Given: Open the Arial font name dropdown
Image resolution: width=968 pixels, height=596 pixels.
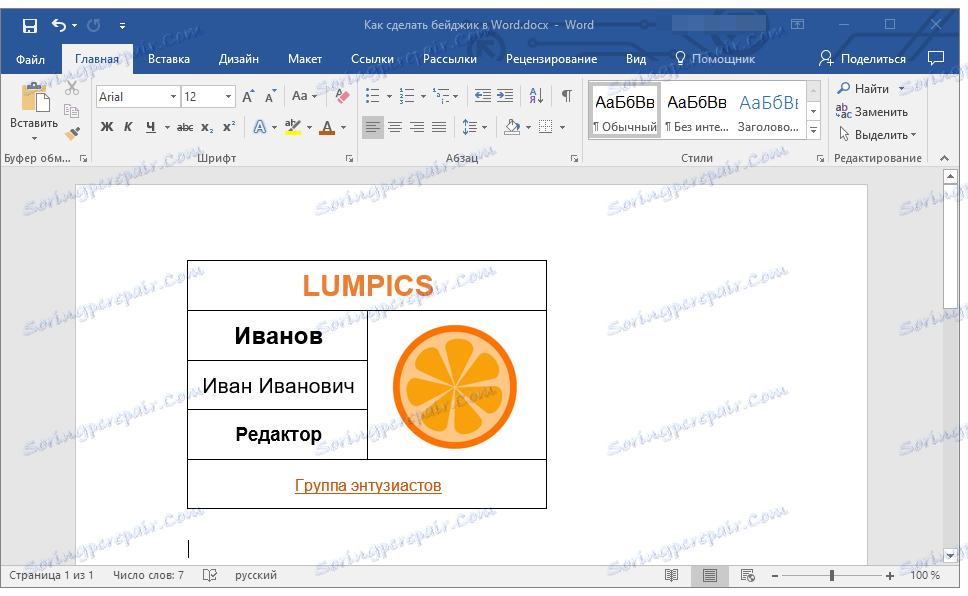Looking at the screenshot, I should (x=173, y=97).
